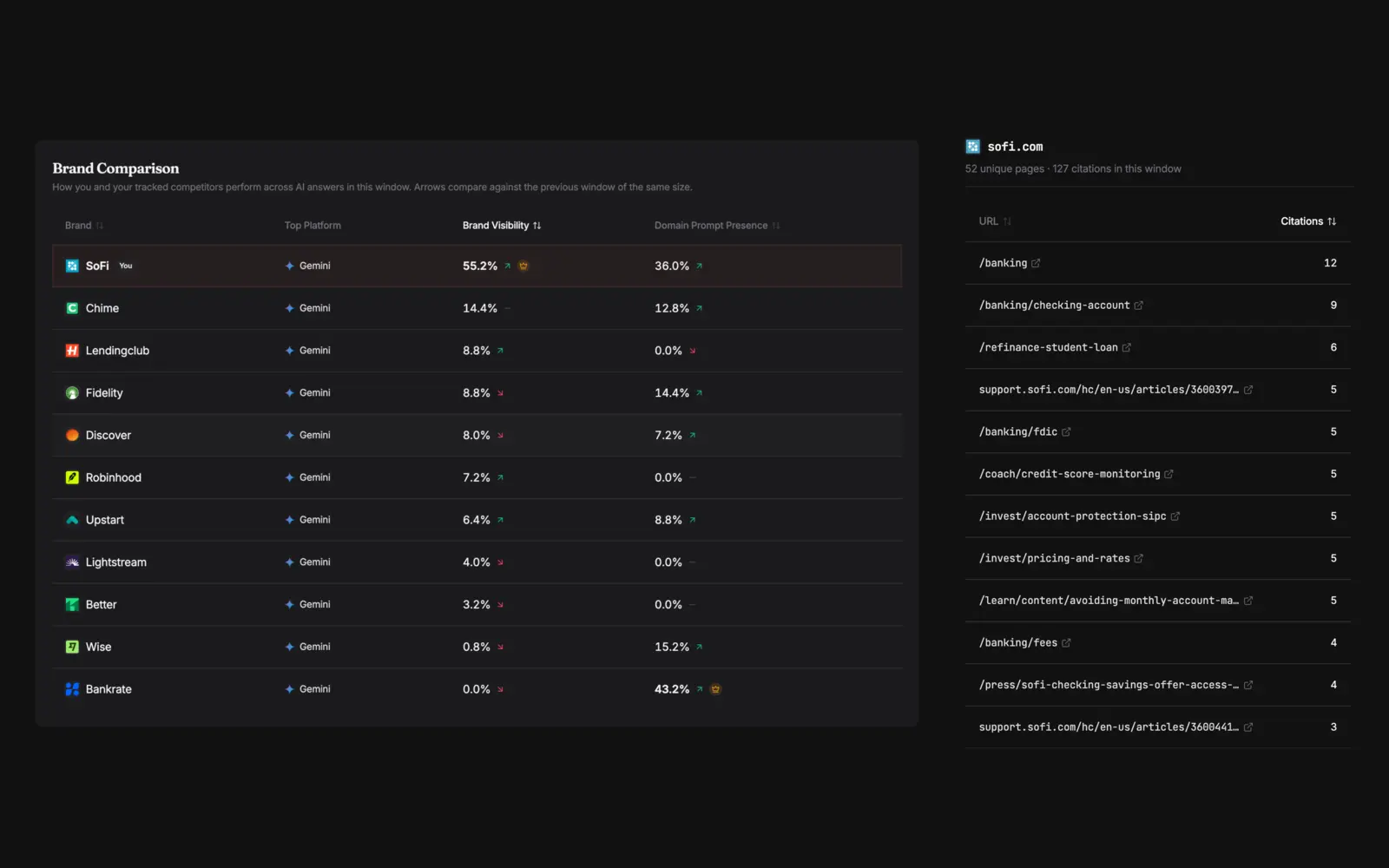This screenshot has height=868, width=1389.
Task: Open the /banking/fees link
Action: point(1018,643)
